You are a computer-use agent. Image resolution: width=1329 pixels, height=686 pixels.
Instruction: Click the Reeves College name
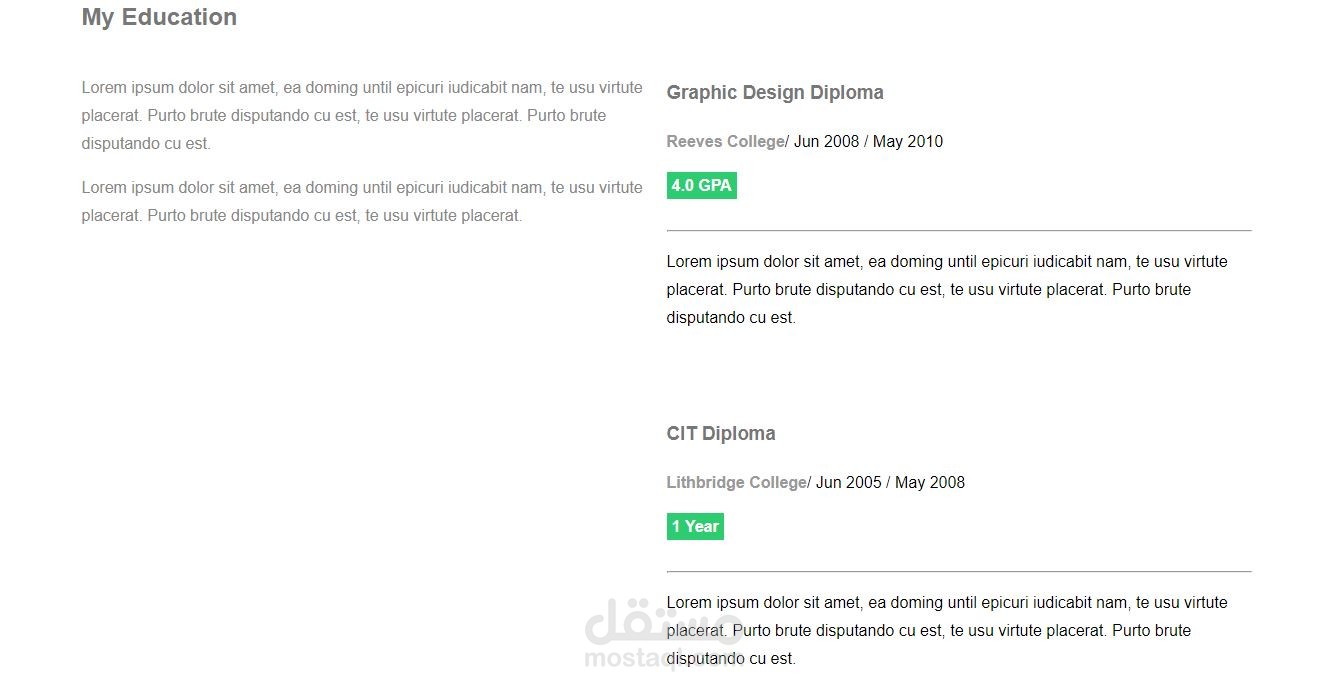(725, 142)
